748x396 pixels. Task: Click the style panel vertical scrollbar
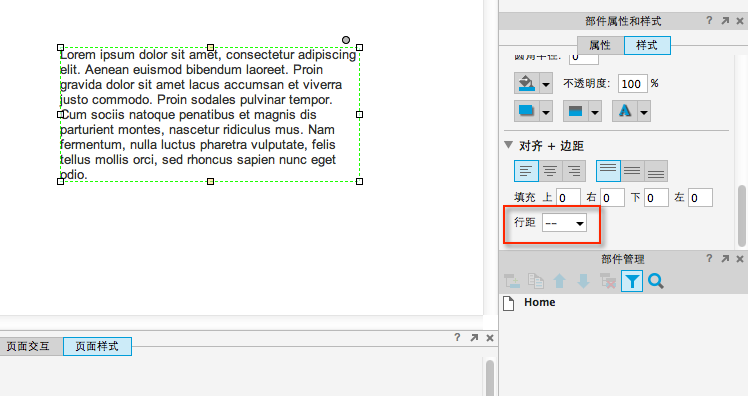742,215
